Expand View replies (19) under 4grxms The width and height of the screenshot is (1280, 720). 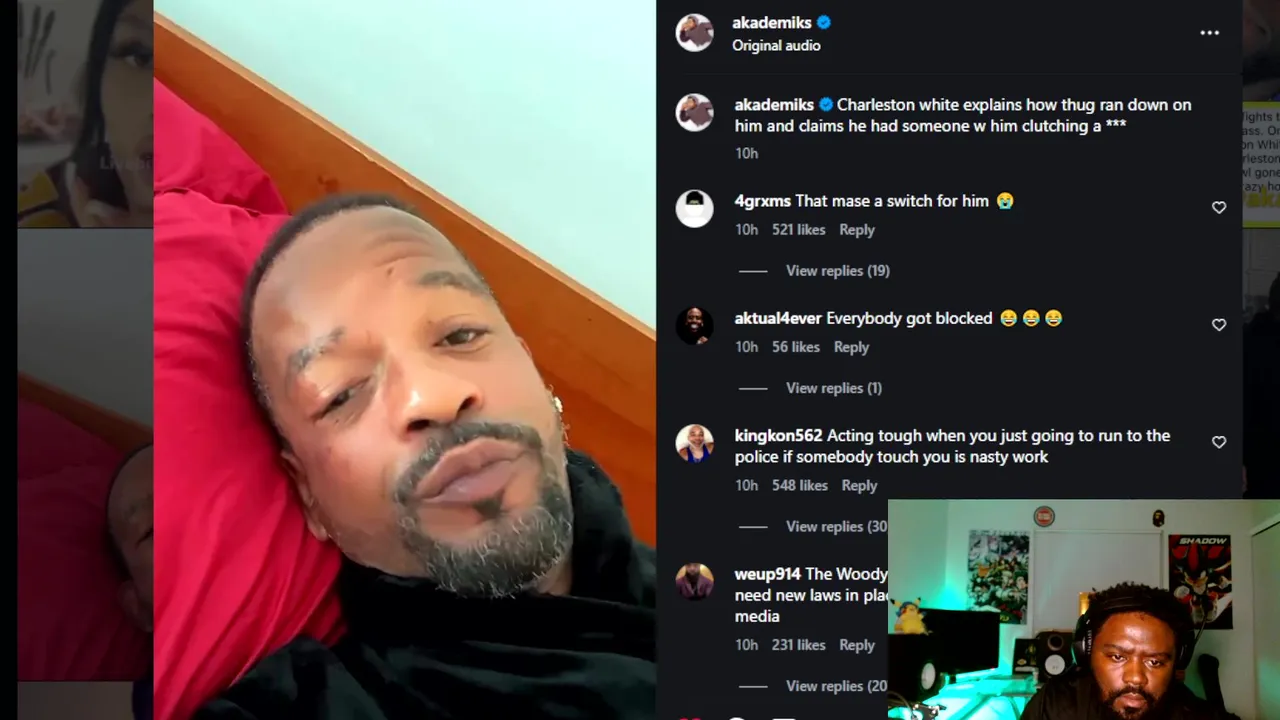[x=837, y=271]
